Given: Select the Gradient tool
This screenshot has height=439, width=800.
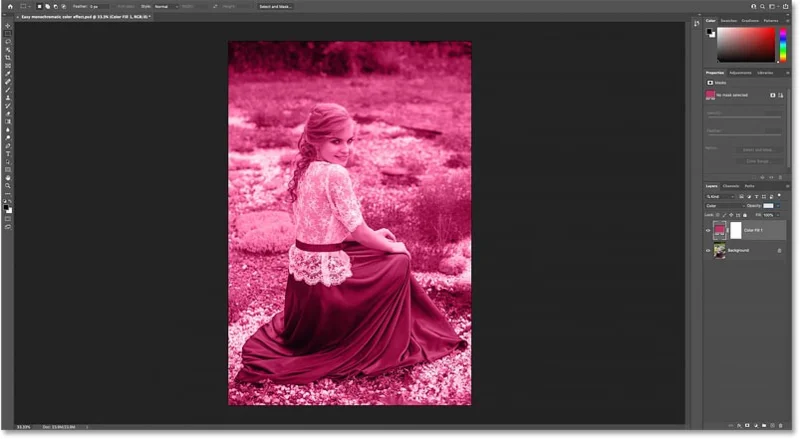Looking at the screenshot, I should click(x=8, y=122).
